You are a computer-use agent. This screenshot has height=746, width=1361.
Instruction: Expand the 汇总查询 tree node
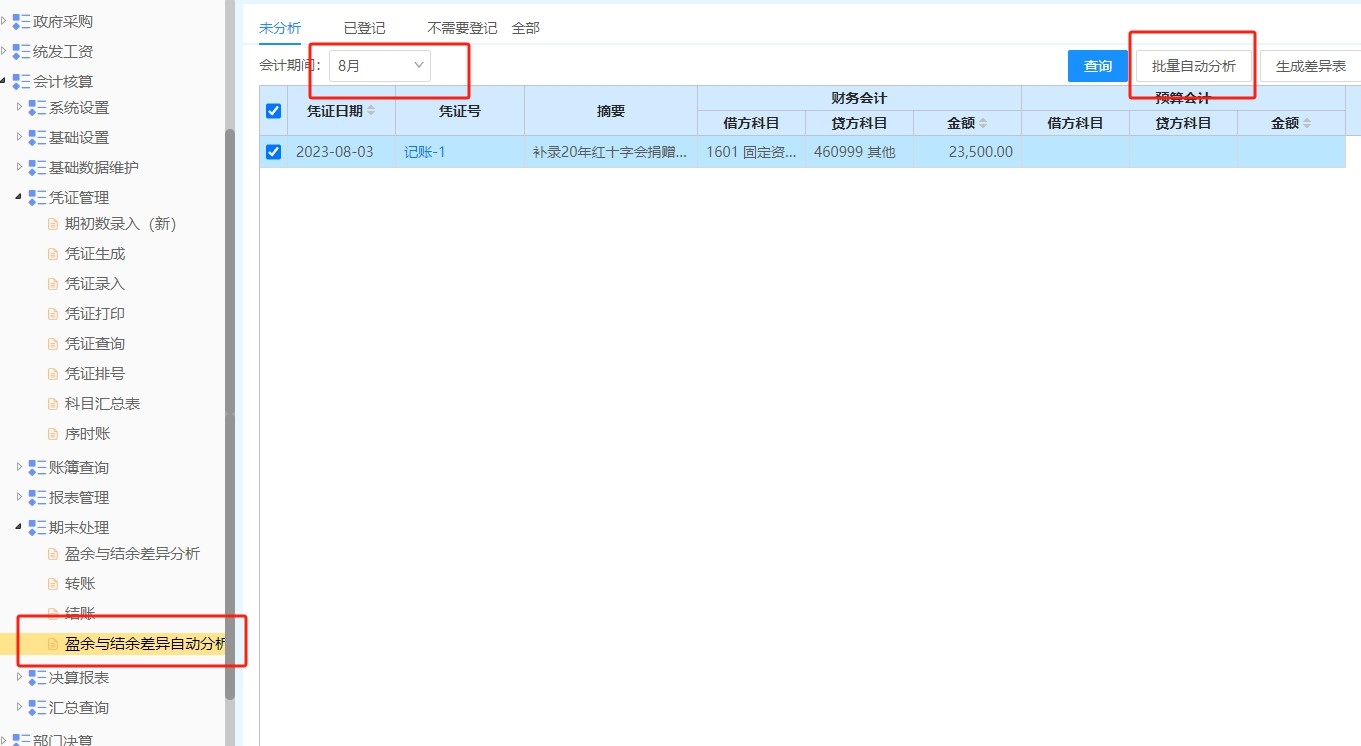click(x=20, y=708)
